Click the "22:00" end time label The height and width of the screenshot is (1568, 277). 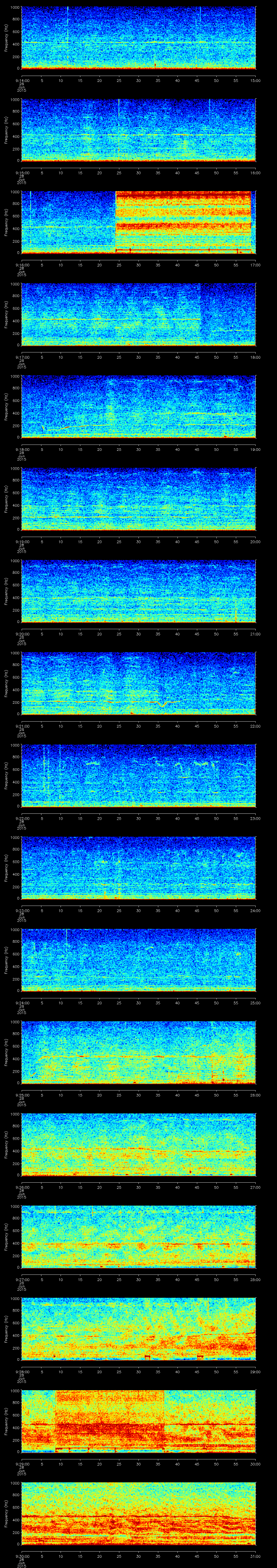[x=256, y=726]
